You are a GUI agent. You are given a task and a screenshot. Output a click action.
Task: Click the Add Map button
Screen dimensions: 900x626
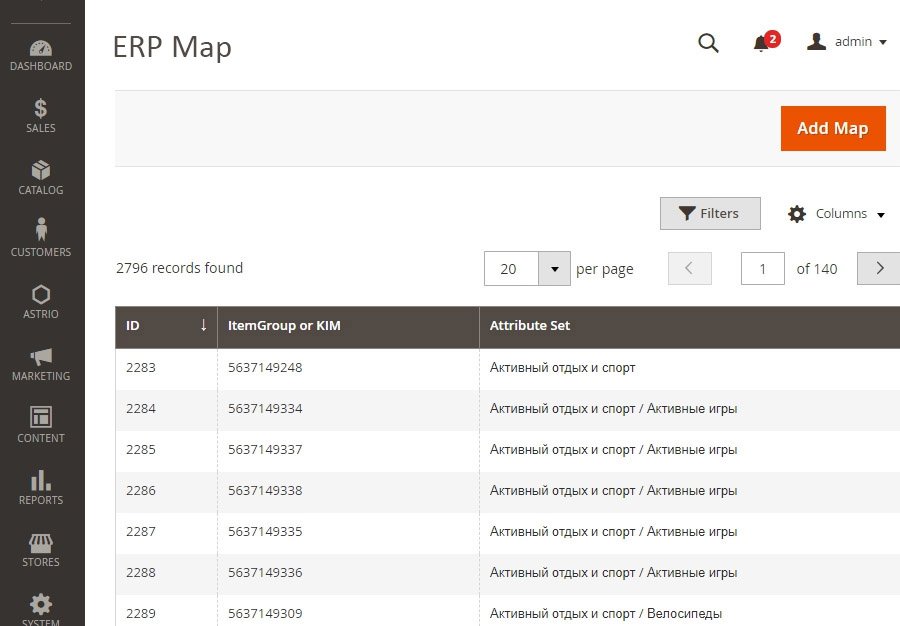pyautogui.click(x=832, y=128)
